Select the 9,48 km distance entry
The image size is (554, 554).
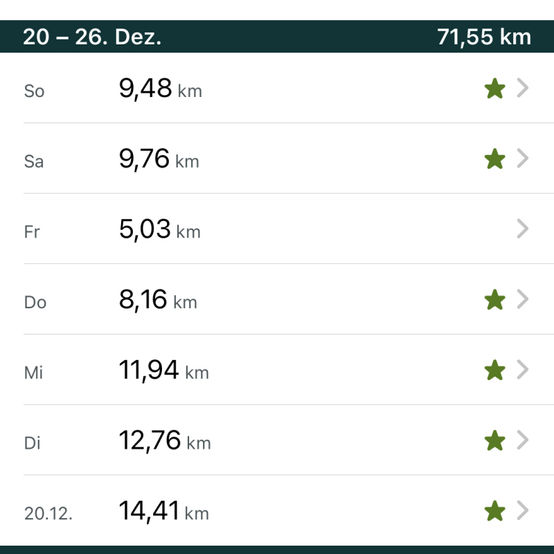[160, 88]
